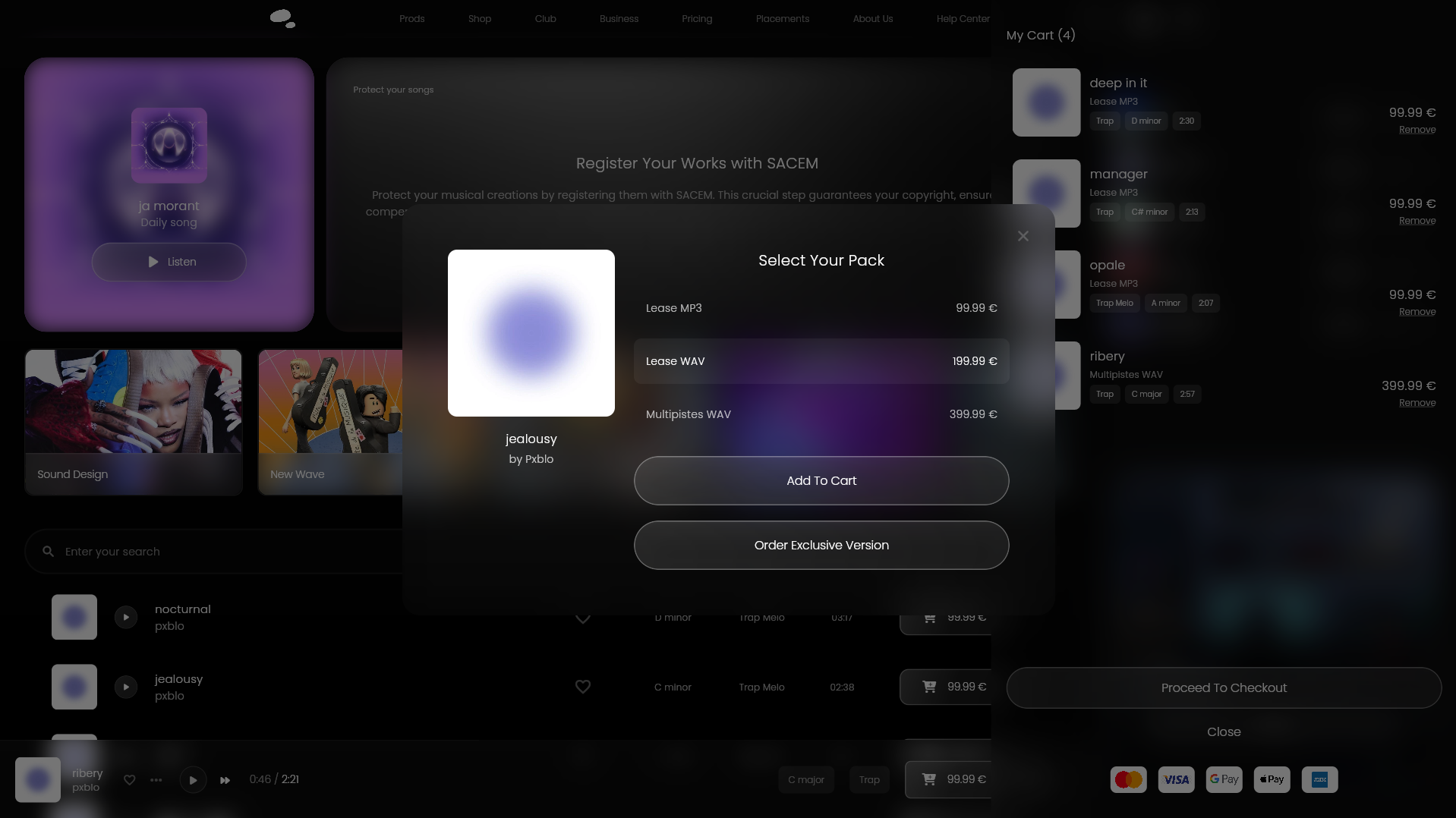Select Multipistes WAV pack option
Image resolution: width=1456 pixels, height=818 pixels.
pyautogui.click(x=821, y=414)
